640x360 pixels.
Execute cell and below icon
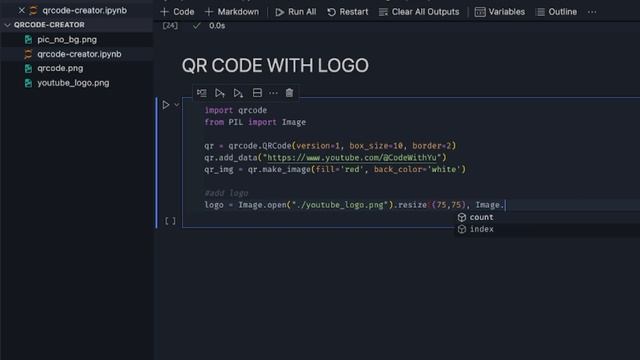tap(238, 93)
